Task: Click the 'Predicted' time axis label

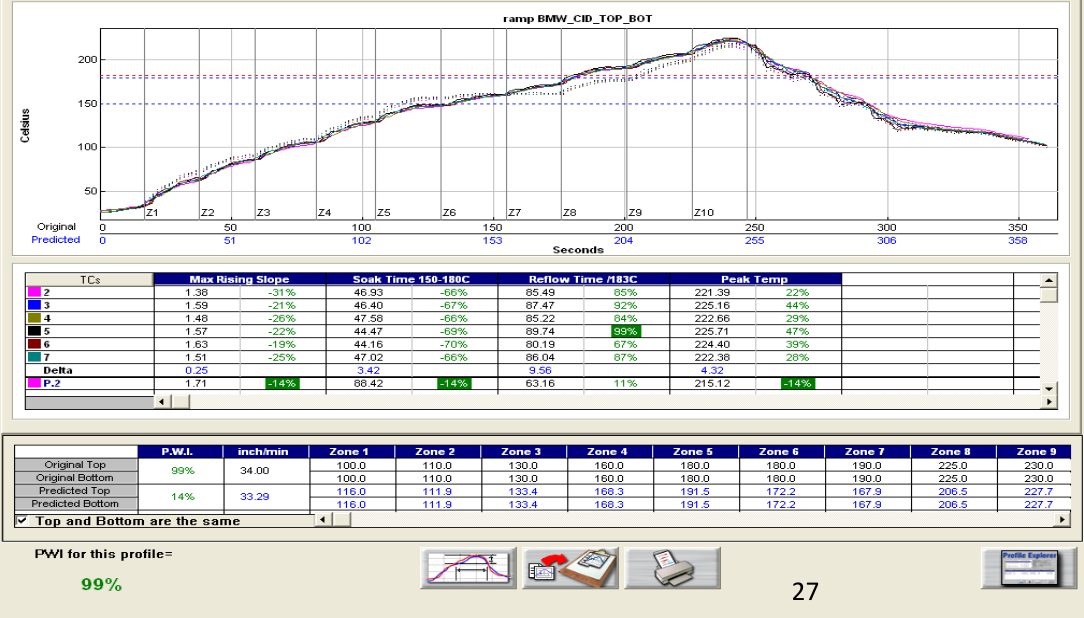Action: point(55,240)
